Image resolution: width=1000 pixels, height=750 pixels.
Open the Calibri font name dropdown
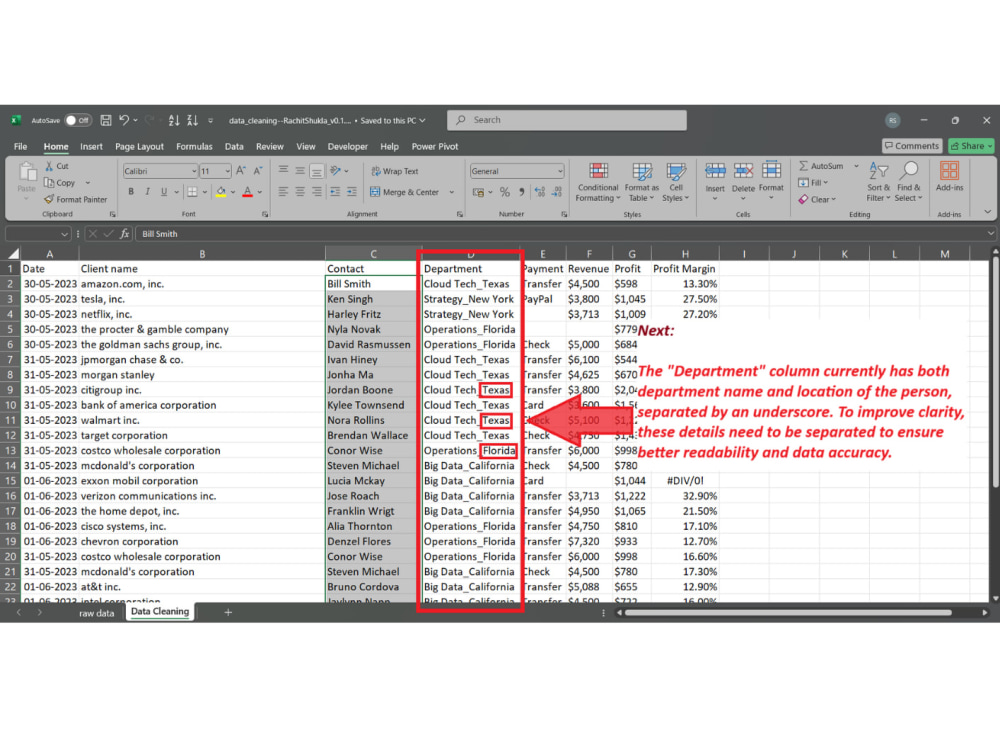pyautogui.click(x=194, y=171)
